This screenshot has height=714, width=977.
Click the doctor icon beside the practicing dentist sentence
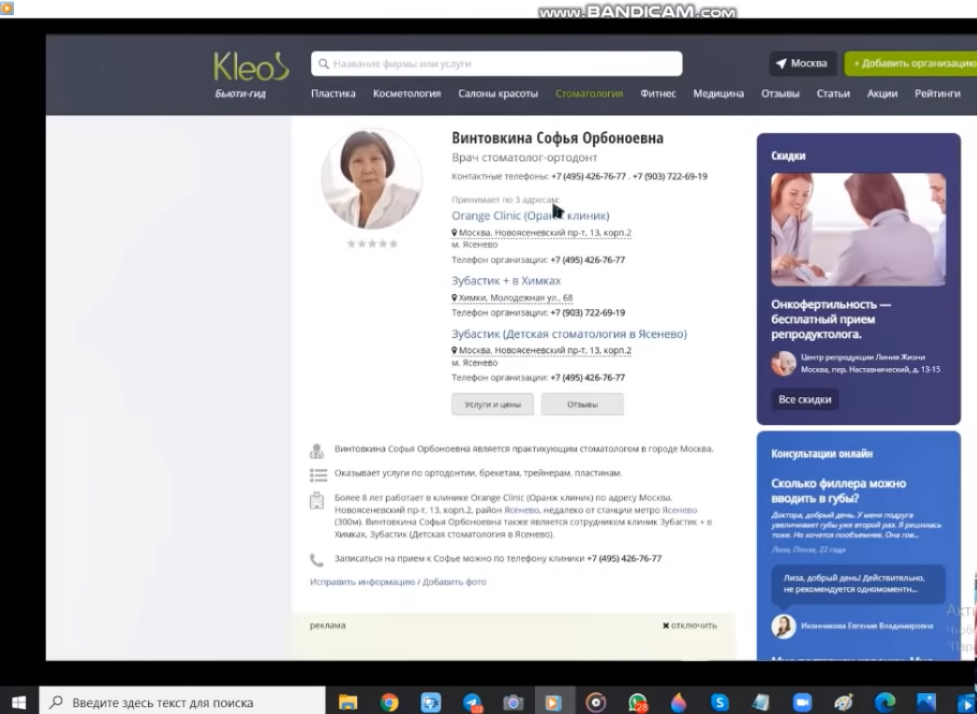coord(317,450)
